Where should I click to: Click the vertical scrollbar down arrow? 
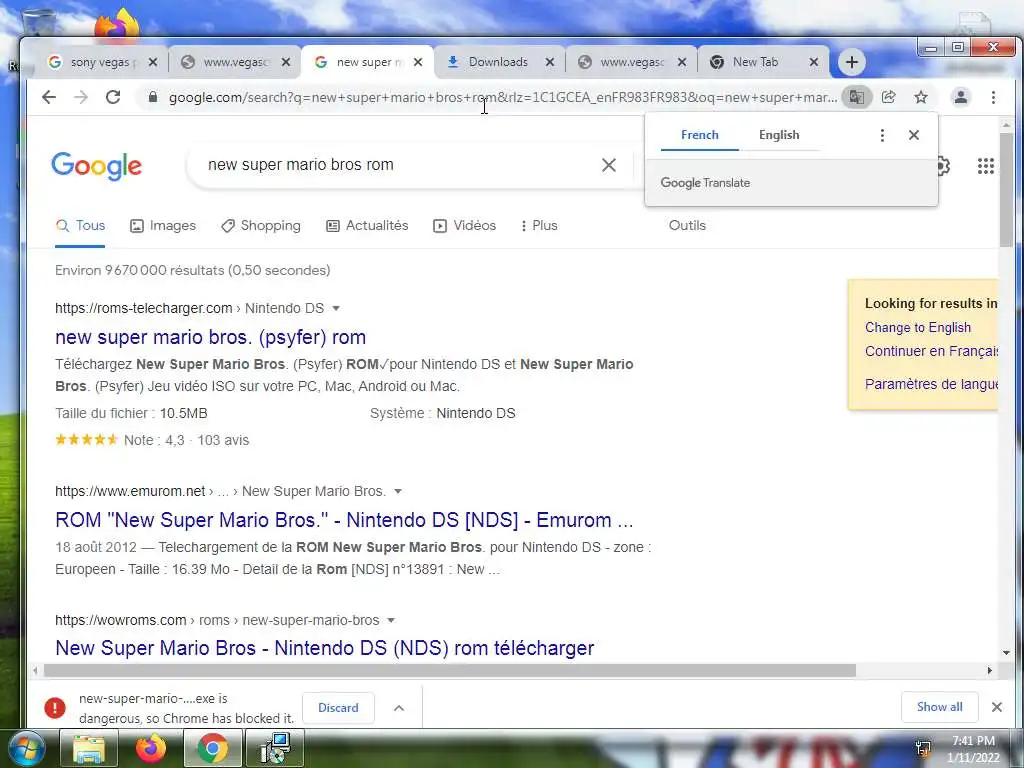1006,652
